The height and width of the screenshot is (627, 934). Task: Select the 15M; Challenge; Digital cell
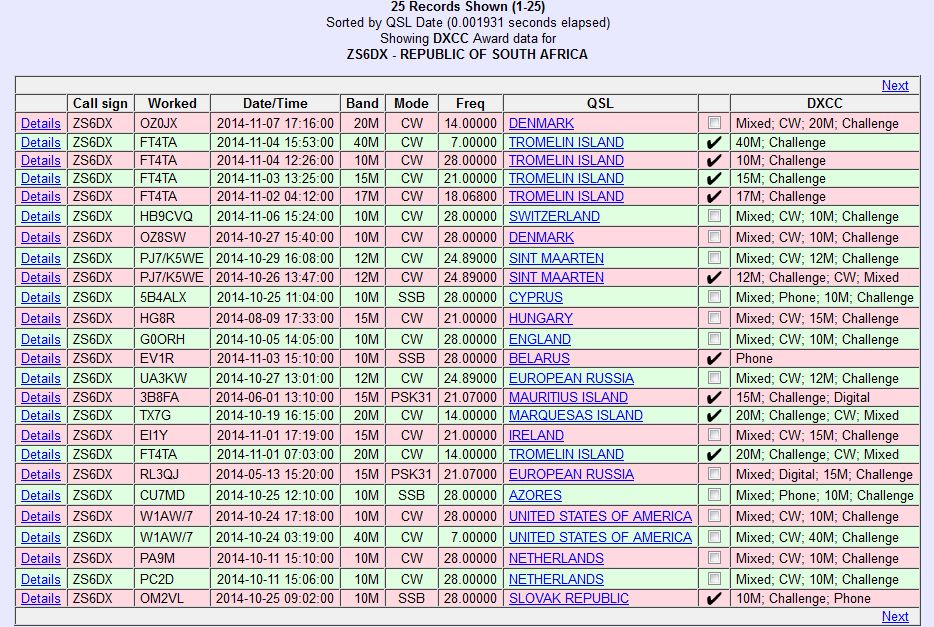824,397
